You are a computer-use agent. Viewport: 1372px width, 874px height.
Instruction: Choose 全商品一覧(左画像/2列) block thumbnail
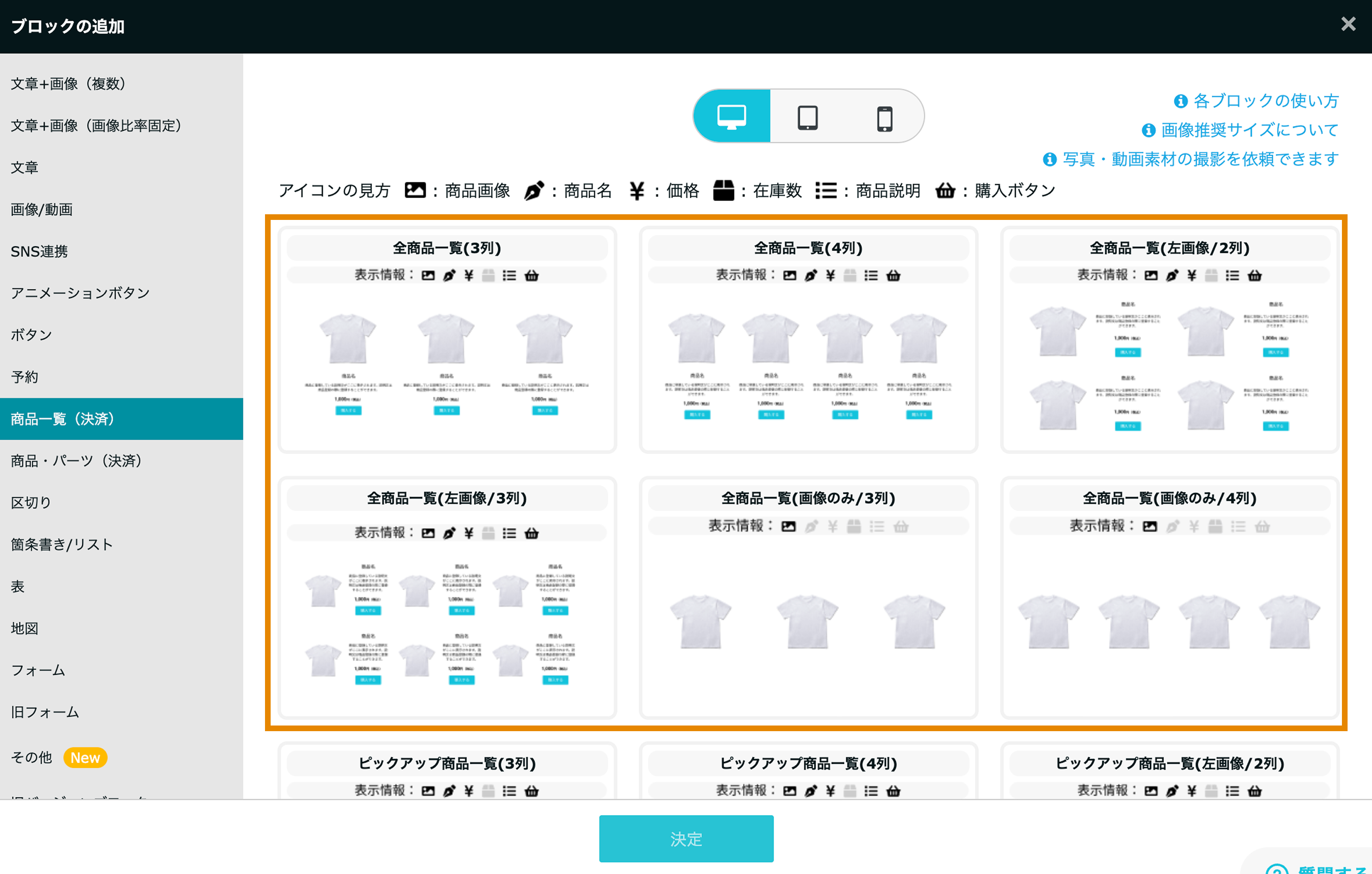[1169, 340]
